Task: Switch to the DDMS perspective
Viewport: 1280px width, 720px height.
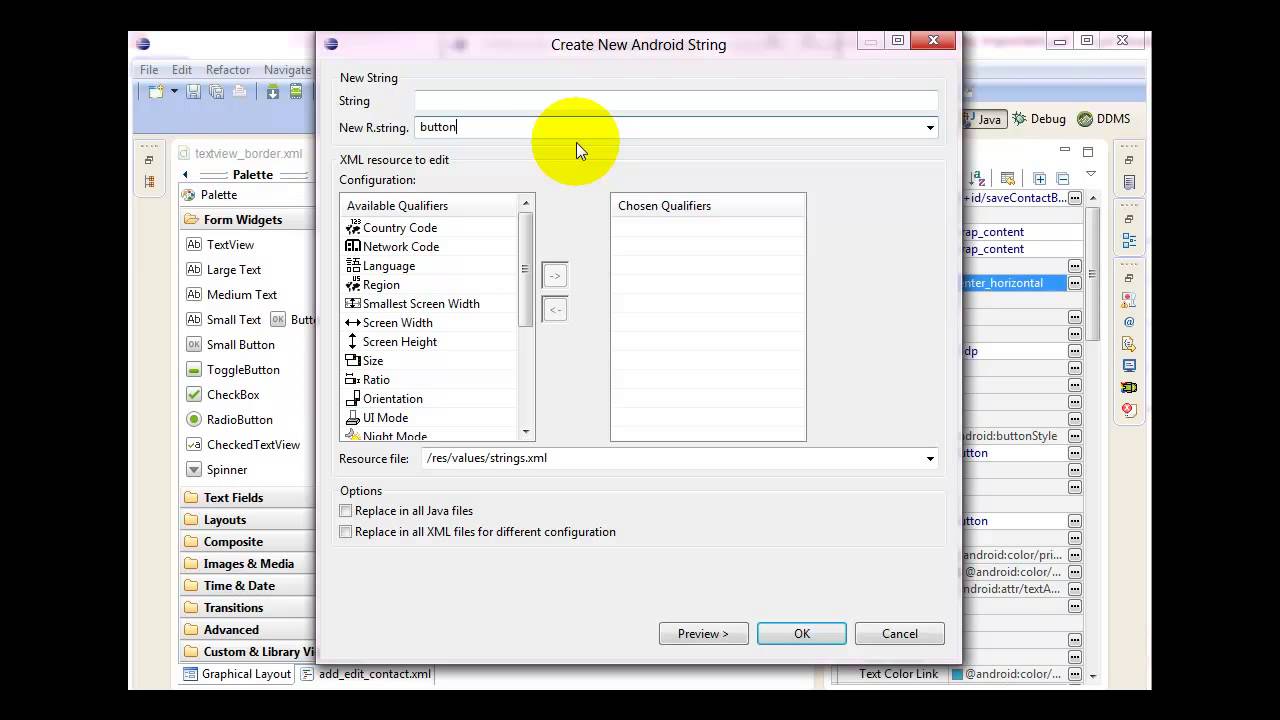Action: (1104, 119)
